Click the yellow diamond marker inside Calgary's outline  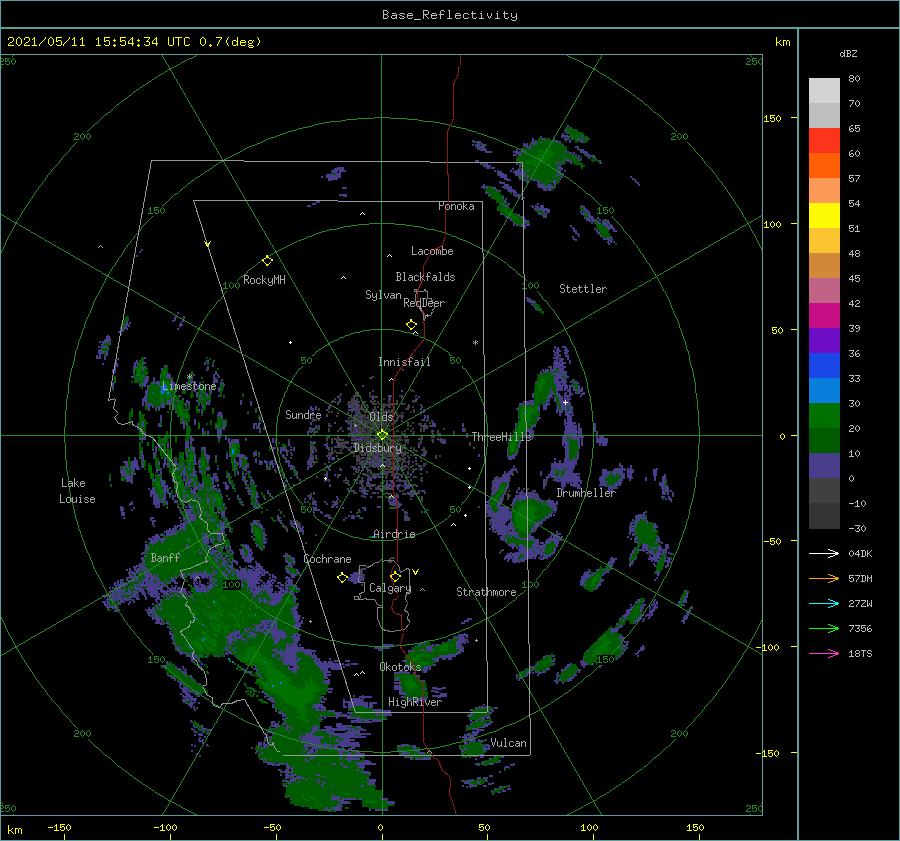pyautogui.click(x=395, y=576)
